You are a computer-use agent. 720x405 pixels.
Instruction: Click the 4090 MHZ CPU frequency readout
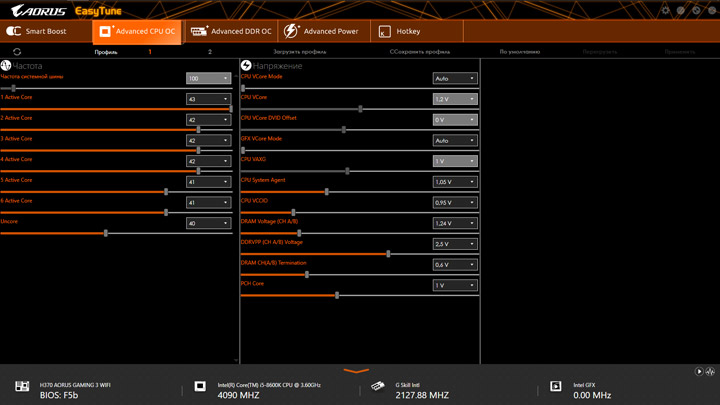point(238,395)
